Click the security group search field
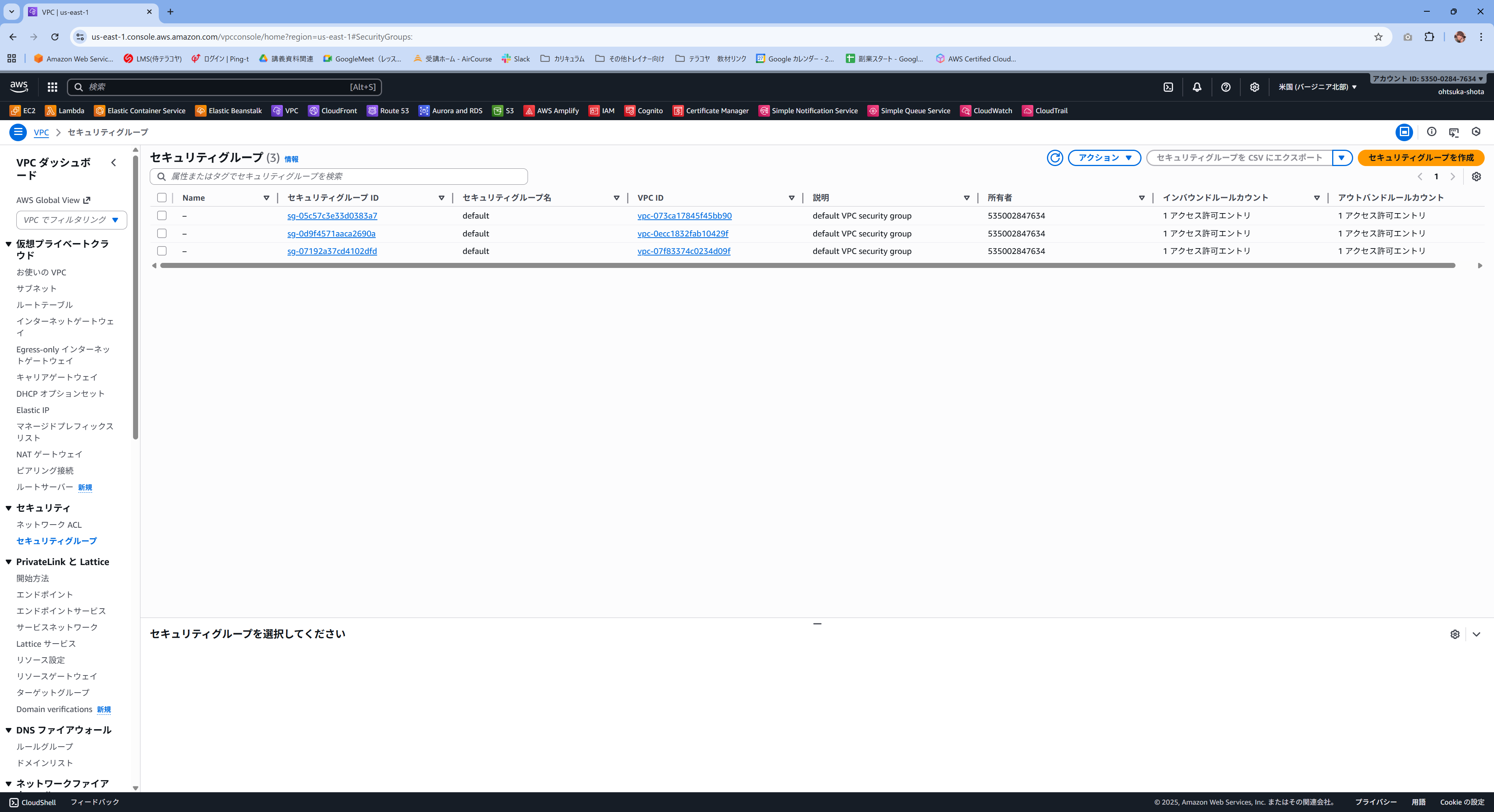 pyautogui.click(x=339, y=176)
